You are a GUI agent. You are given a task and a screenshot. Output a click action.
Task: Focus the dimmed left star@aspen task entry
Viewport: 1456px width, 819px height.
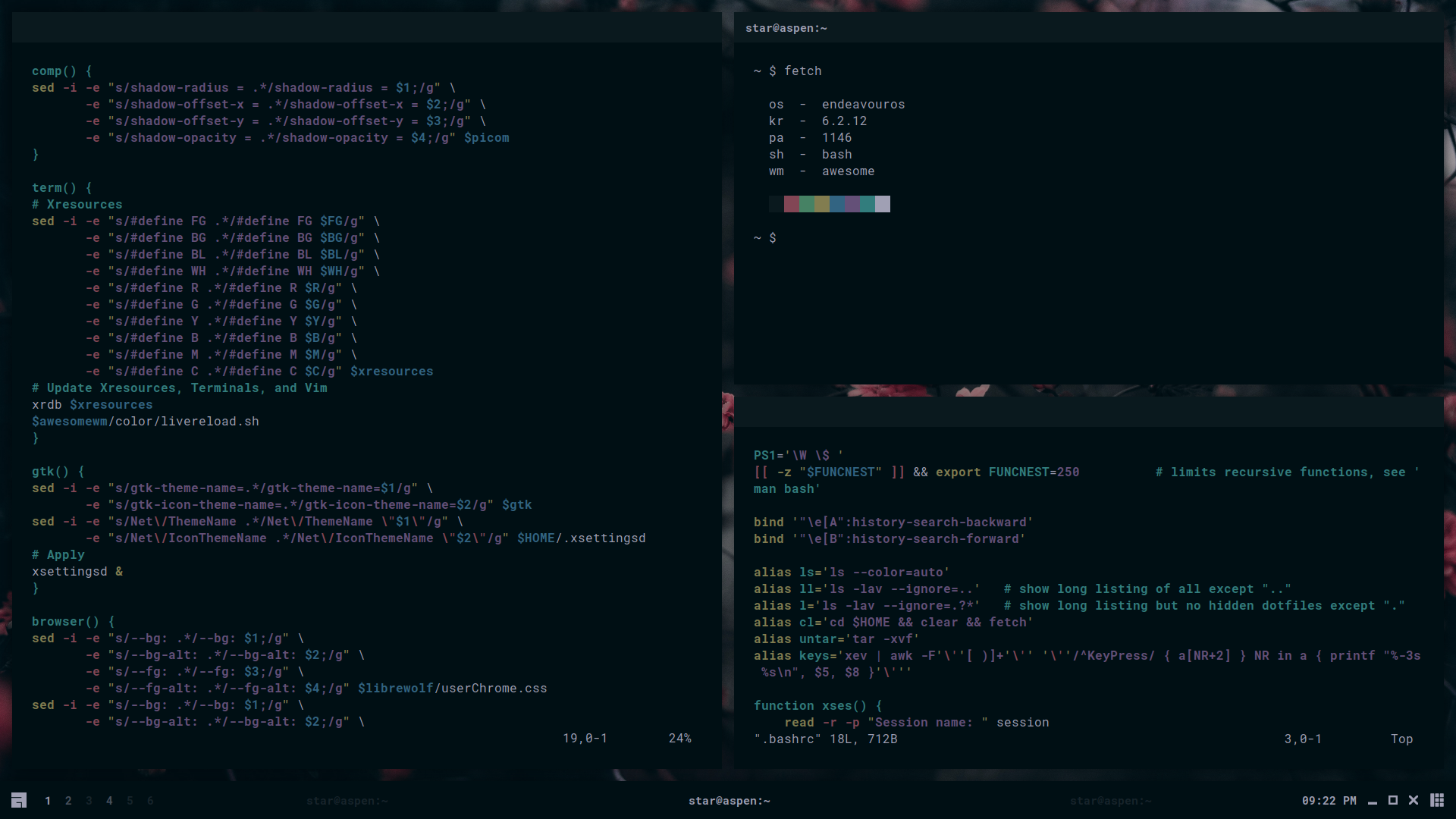click(x=347, y=801)
